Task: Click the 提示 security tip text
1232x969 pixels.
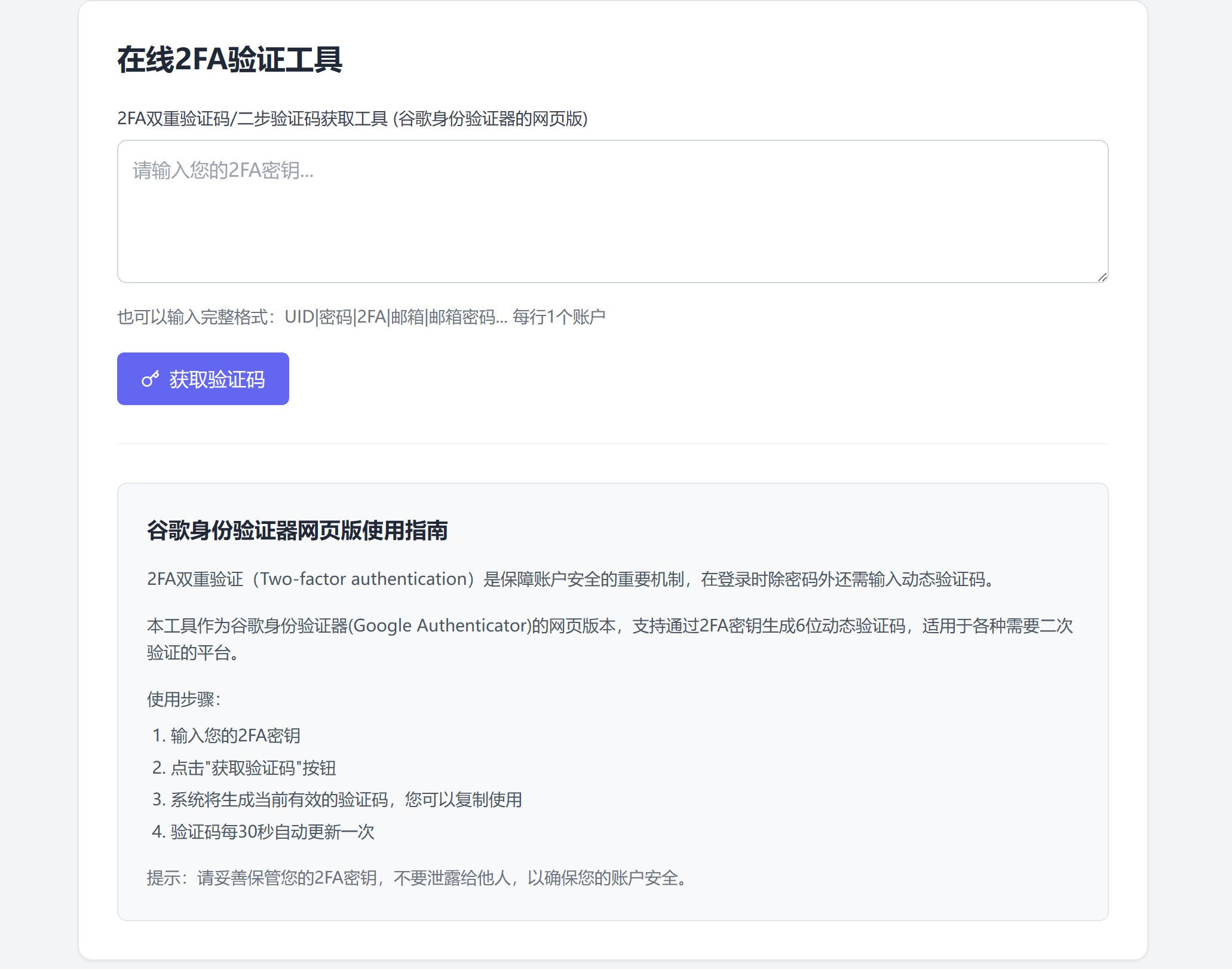Action: [418, 878]
